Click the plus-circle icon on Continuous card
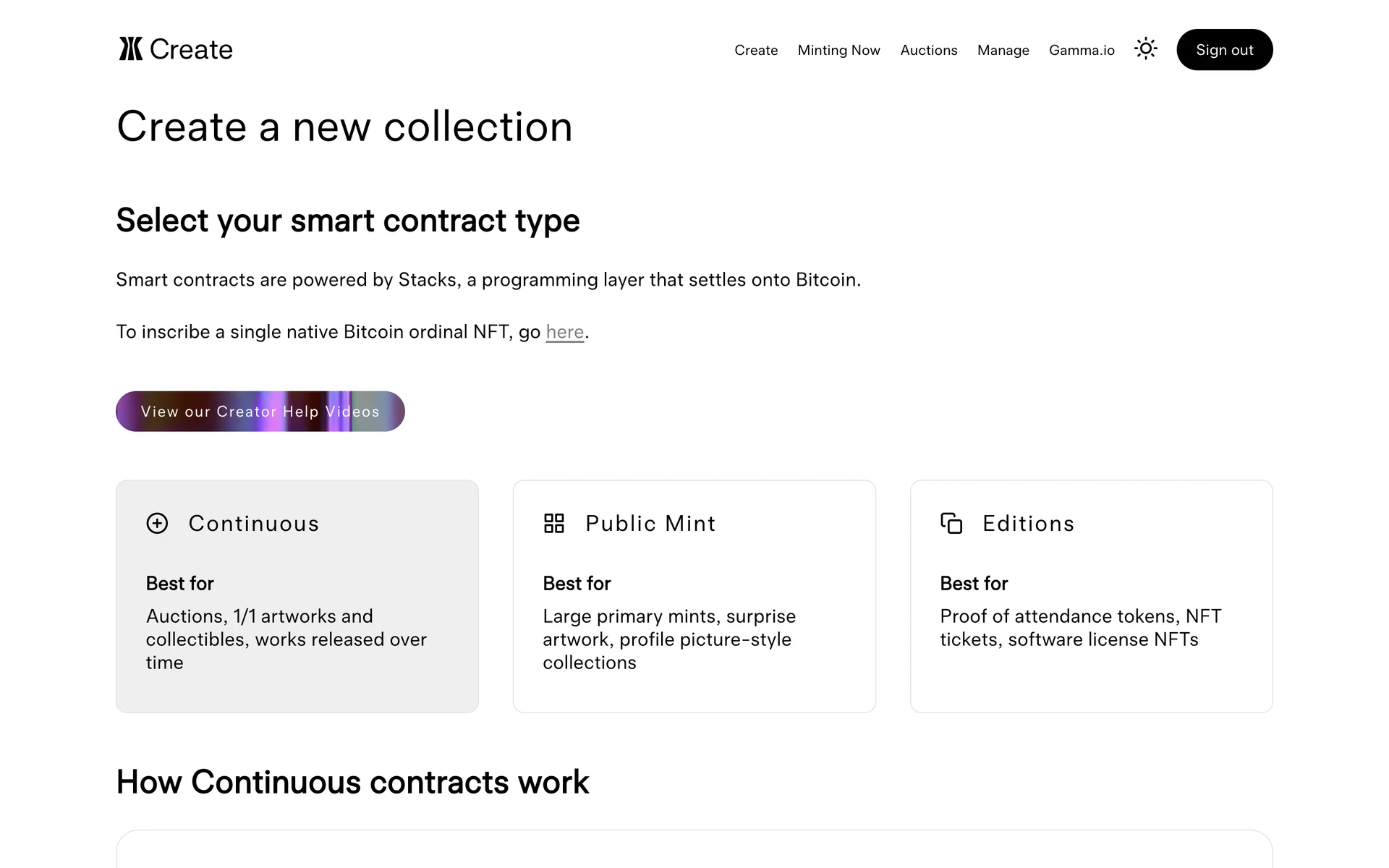The width and height of the screenshot is (1389, 868). [157, 523]
